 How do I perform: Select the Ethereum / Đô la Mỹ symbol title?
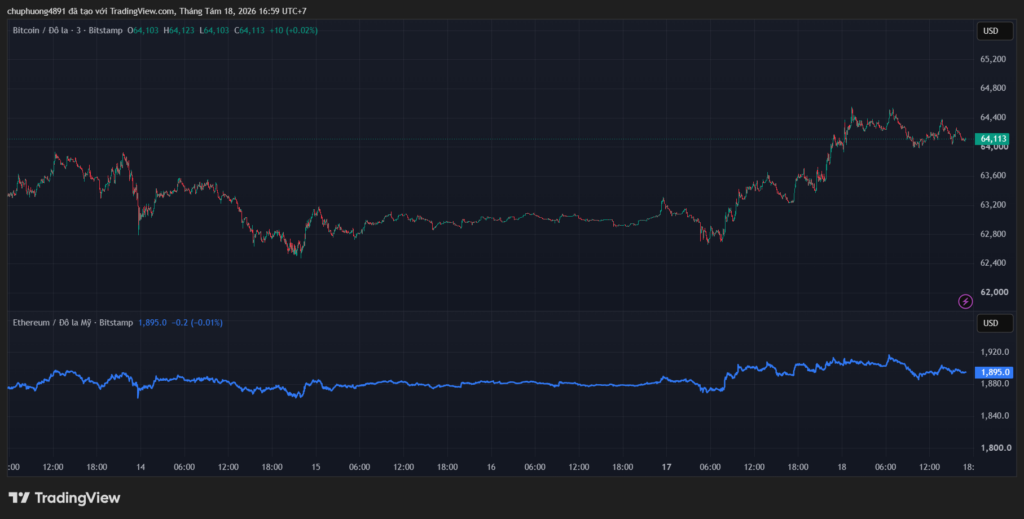[52, 322]
